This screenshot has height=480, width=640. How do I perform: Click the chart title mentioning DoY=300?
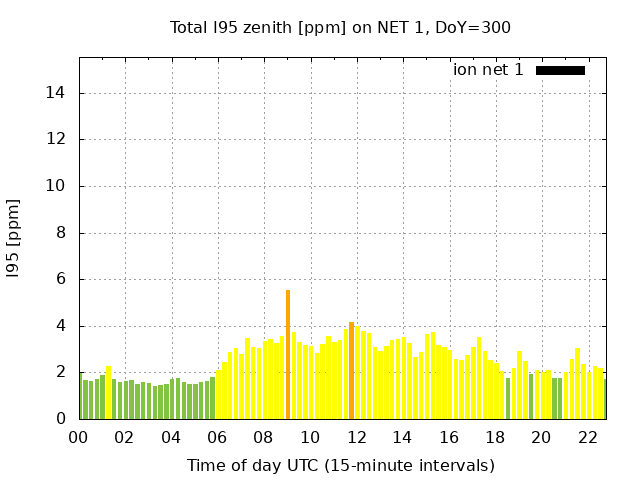pos(340,27)
